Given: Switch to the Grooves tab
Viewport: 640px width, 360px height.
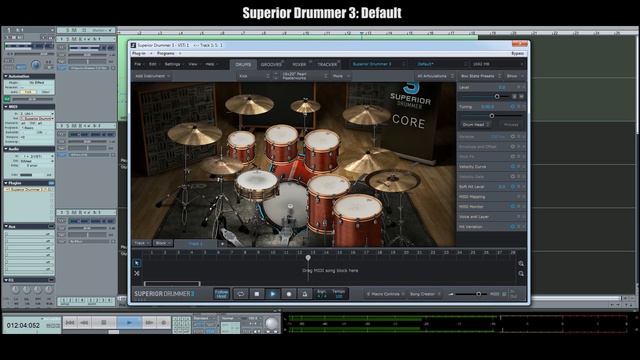Looking at the screenshot, I should point(271,64).
